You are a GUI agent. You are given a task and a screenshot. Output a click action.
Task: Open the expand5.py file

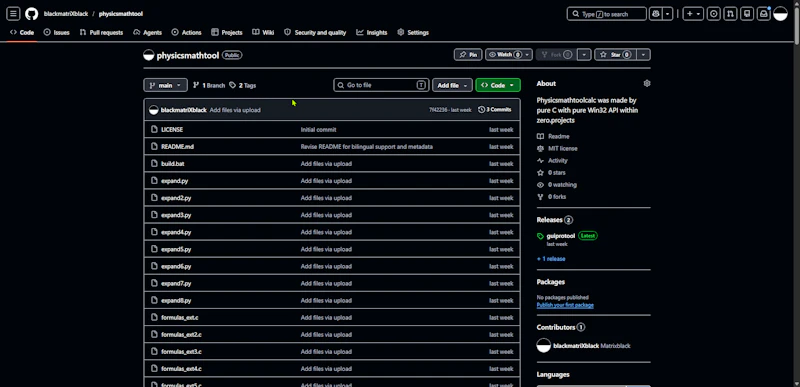(176, 249)
